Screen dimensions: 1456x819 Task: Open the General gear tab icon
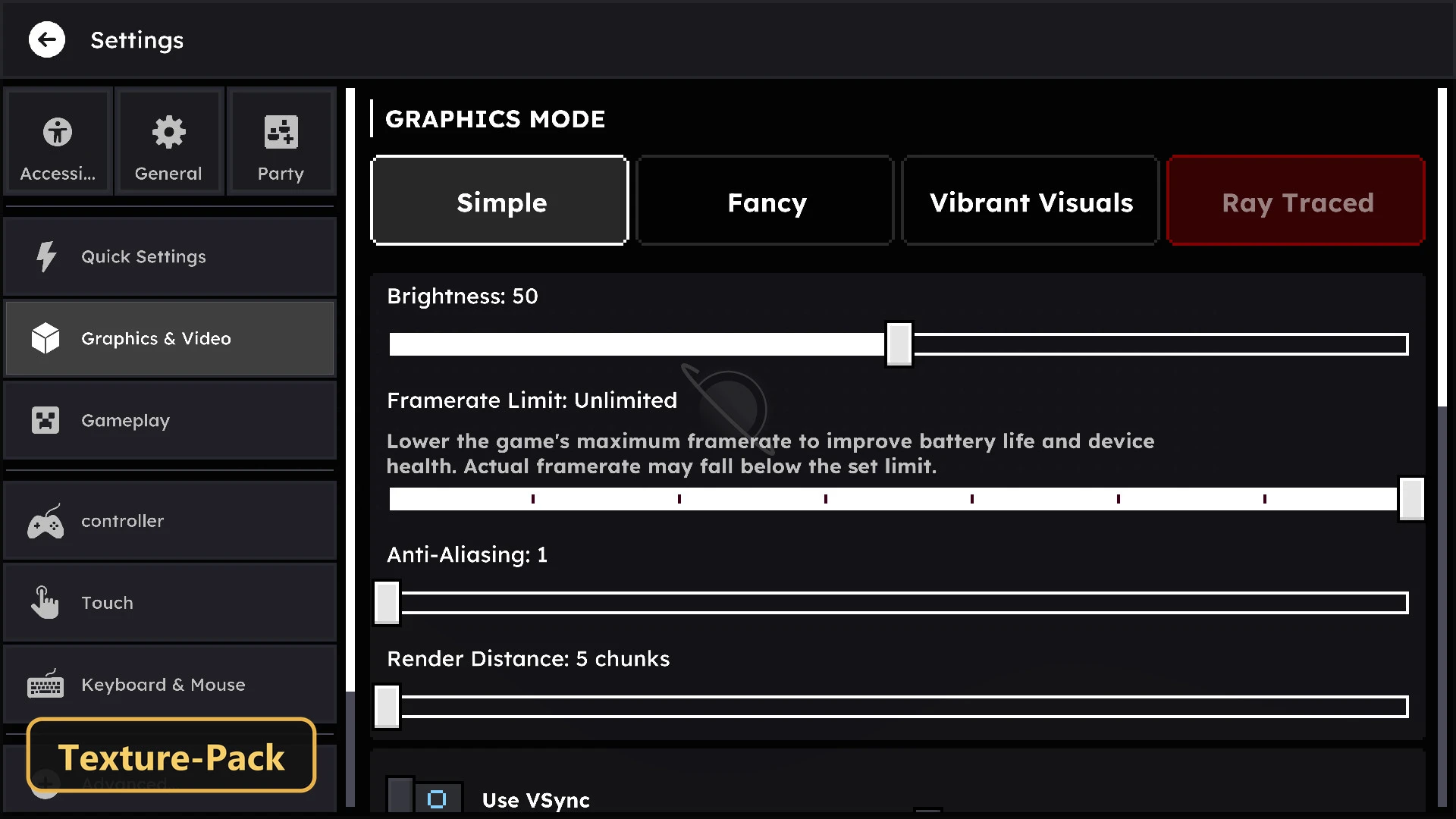(x=168, y=132)
